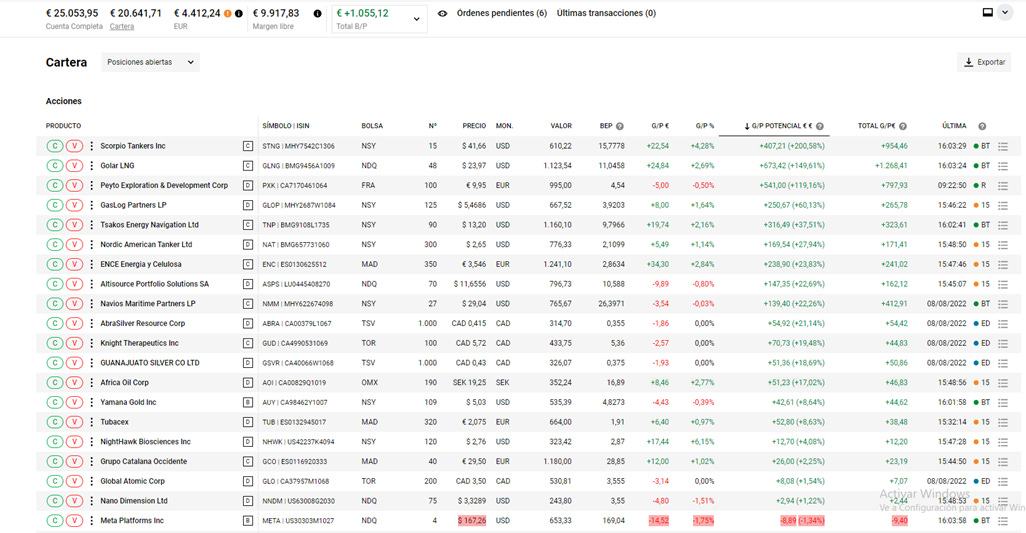The height and width of the screenshot is (533, 1026).
Task: Click help icon beside G/P POTENCIAL column
Action: pos(820,126)
